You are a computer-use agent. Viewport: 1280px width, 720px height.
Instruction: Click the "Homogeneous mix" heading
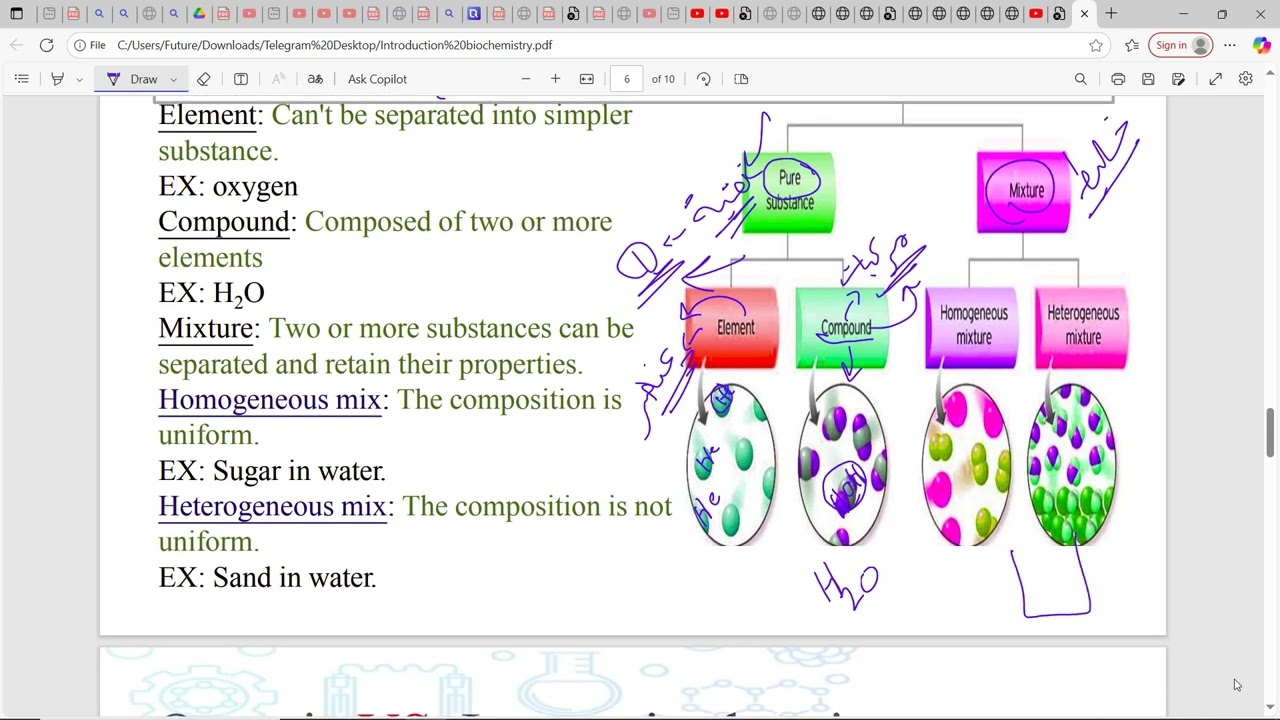click(269, 400)
